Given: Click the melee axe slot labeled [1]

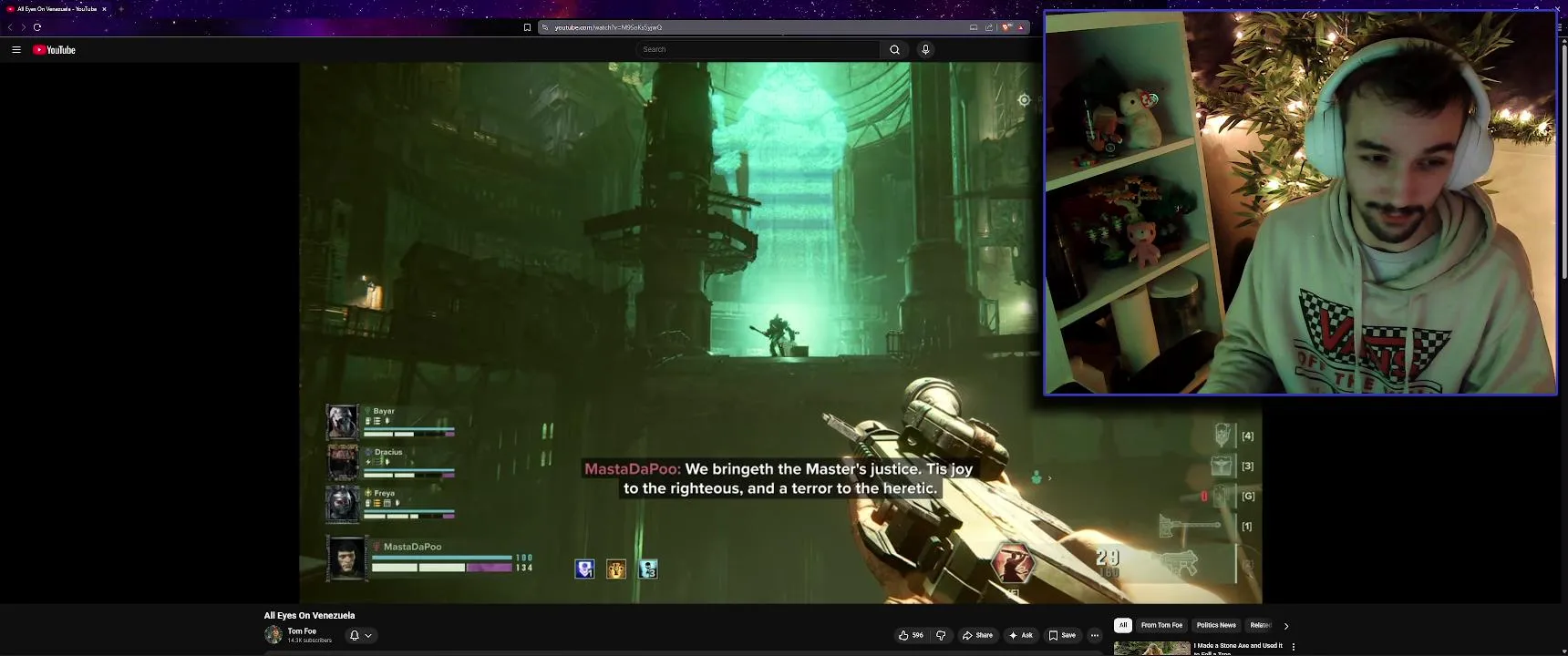Looking at the screenshot, I should 1205,526.
